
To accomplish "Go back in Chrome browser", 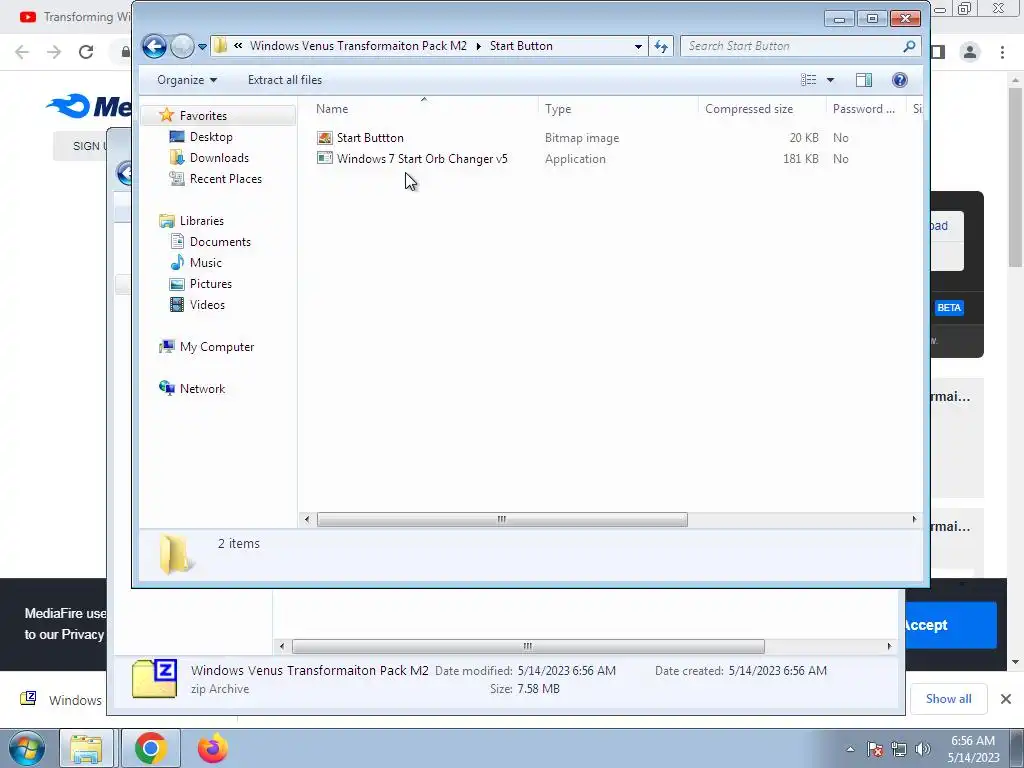I will (x=22, y=52).
